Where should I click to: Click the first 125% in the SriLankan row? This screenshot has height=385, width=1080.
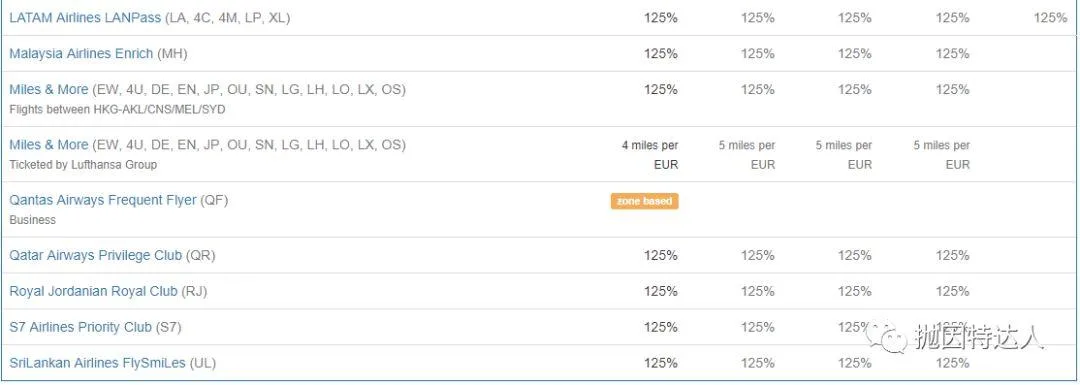tap(661, 363)
